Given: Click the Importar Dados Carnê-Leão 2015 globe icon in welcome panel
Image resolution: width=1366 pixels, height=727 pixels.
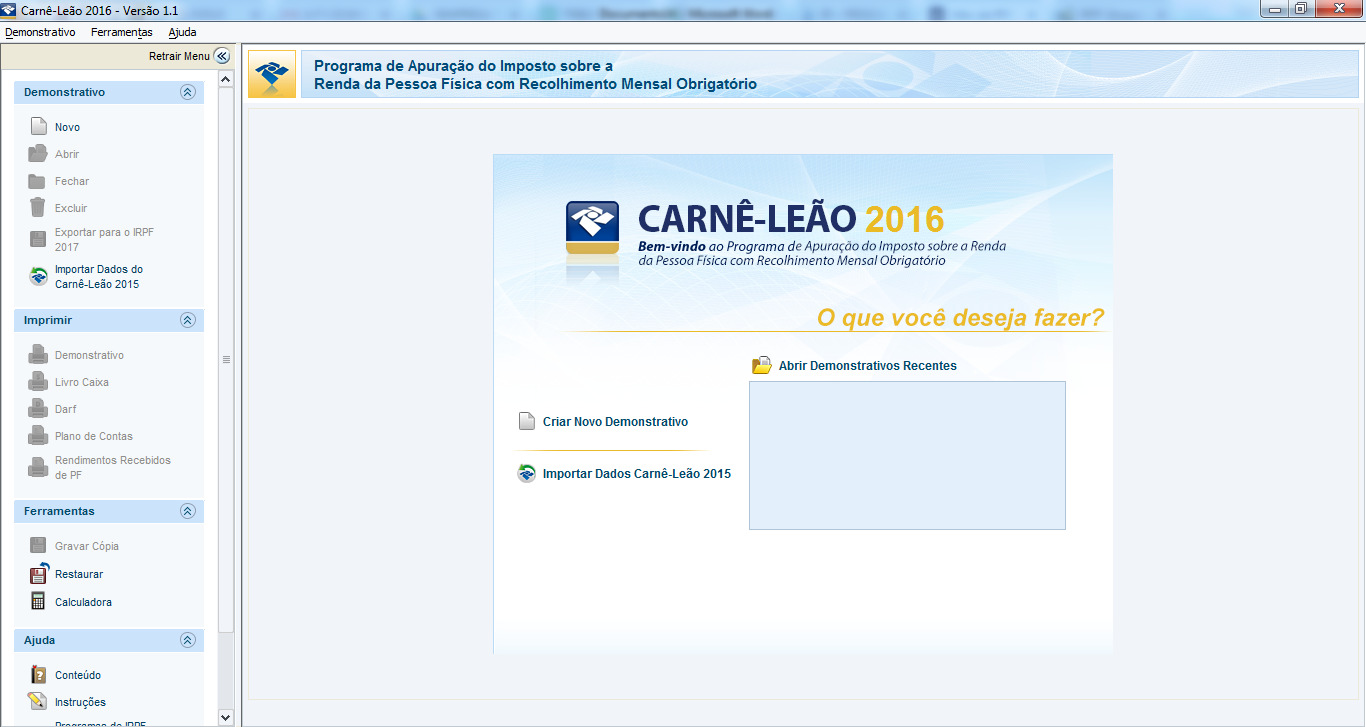Looking at the screenshot, I should (527, 474).
